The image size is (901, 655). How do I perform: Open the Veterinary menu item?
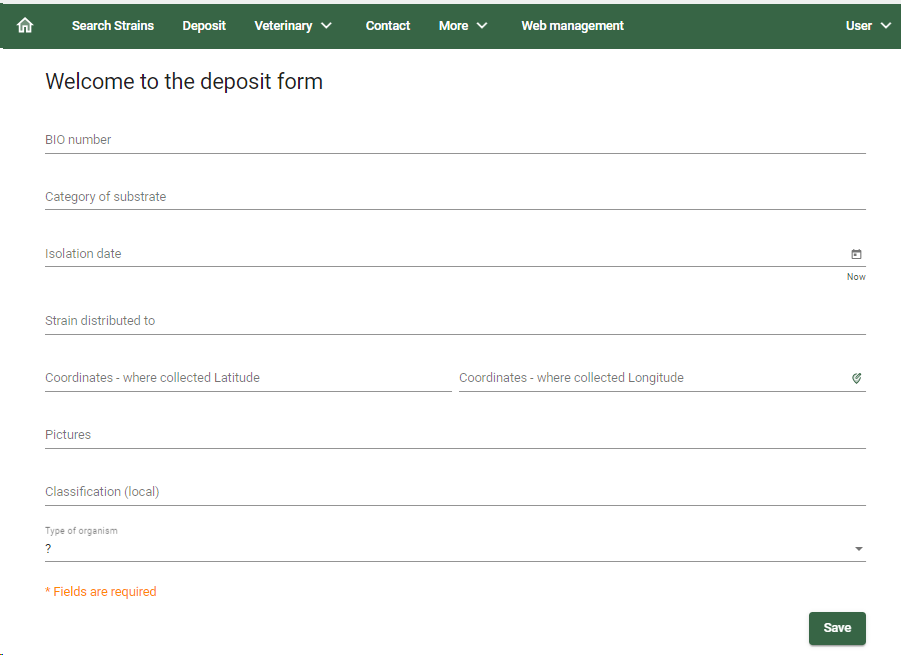click(x=283, y=25)
